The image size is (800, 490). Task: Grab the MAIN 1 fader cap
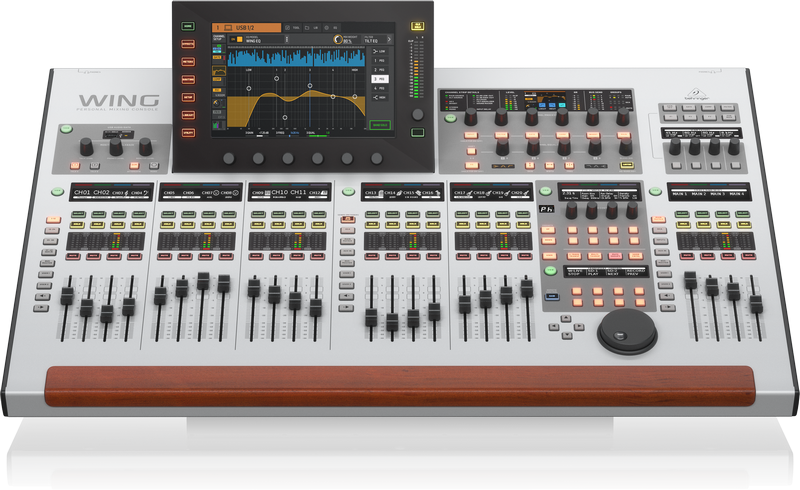[x=690, y=280]
